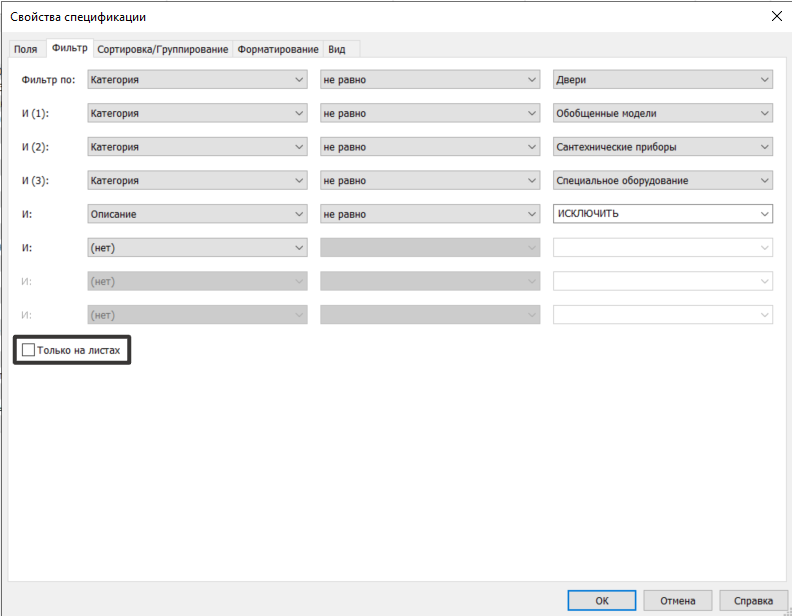
Task: Open the "Сортировка/Группирование" tab
Action: [164, 49]
